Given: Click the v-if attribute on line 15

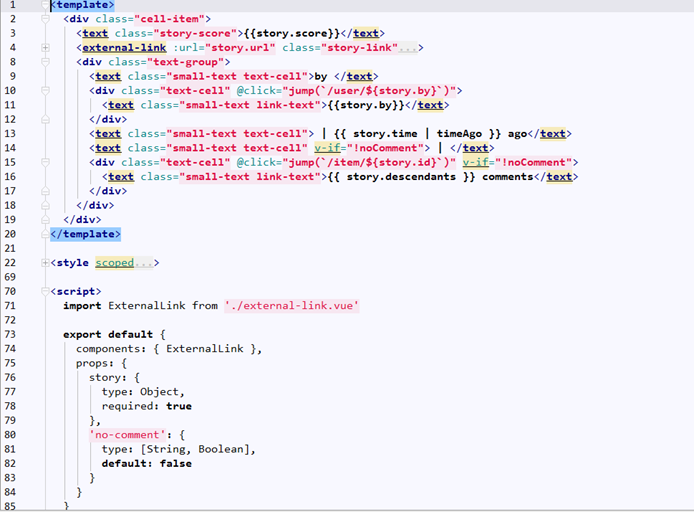Looking at the screenshot, I should tap(476, 162).
